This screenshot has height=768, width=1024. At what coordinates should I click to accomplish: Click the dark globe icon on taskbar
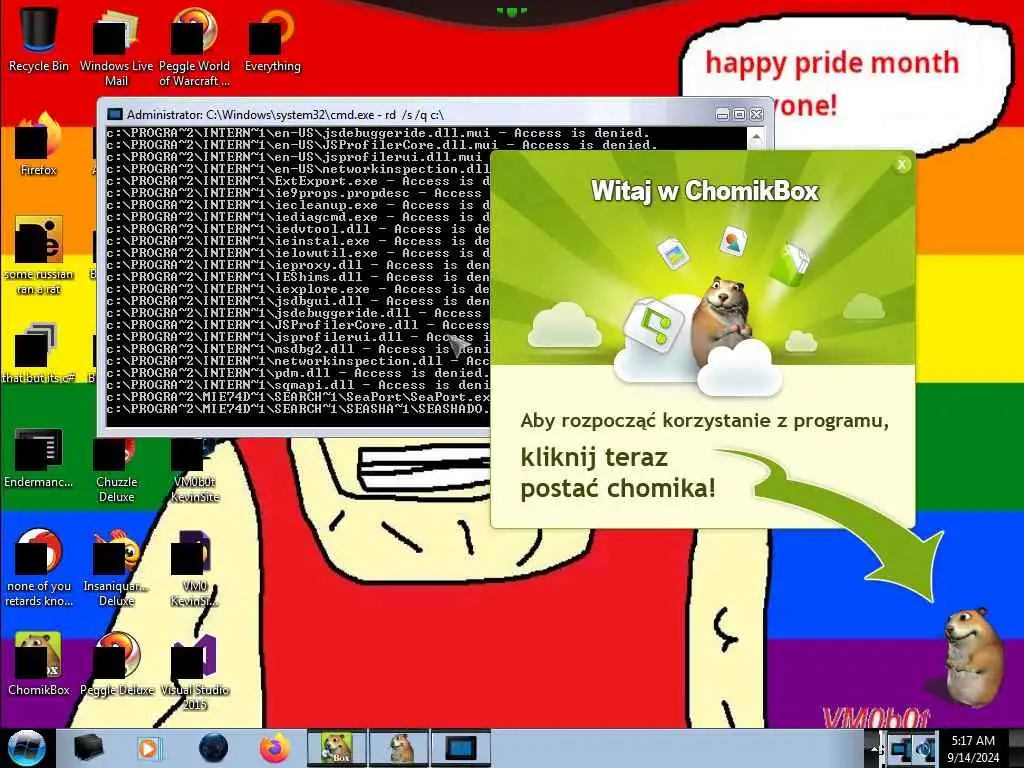point(213,748)
